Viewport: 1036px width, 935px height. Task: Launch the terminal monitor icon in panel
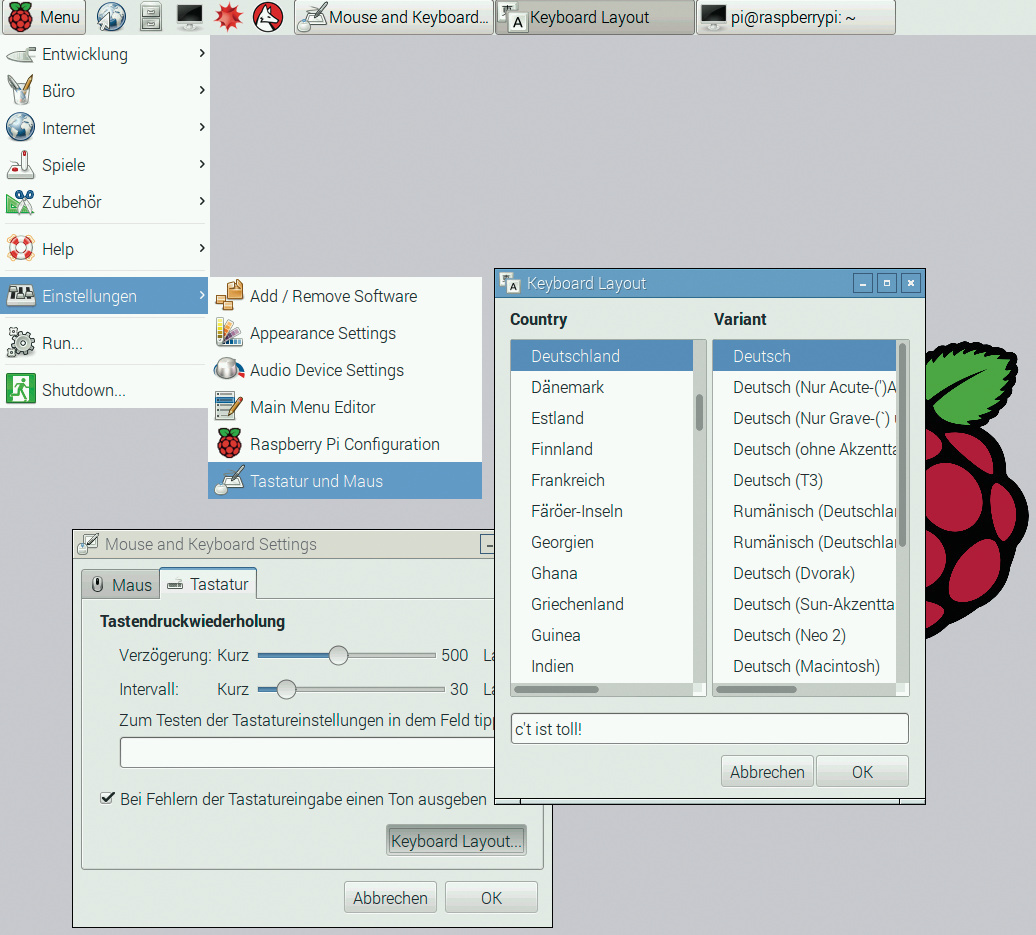[x=190, y=17]
